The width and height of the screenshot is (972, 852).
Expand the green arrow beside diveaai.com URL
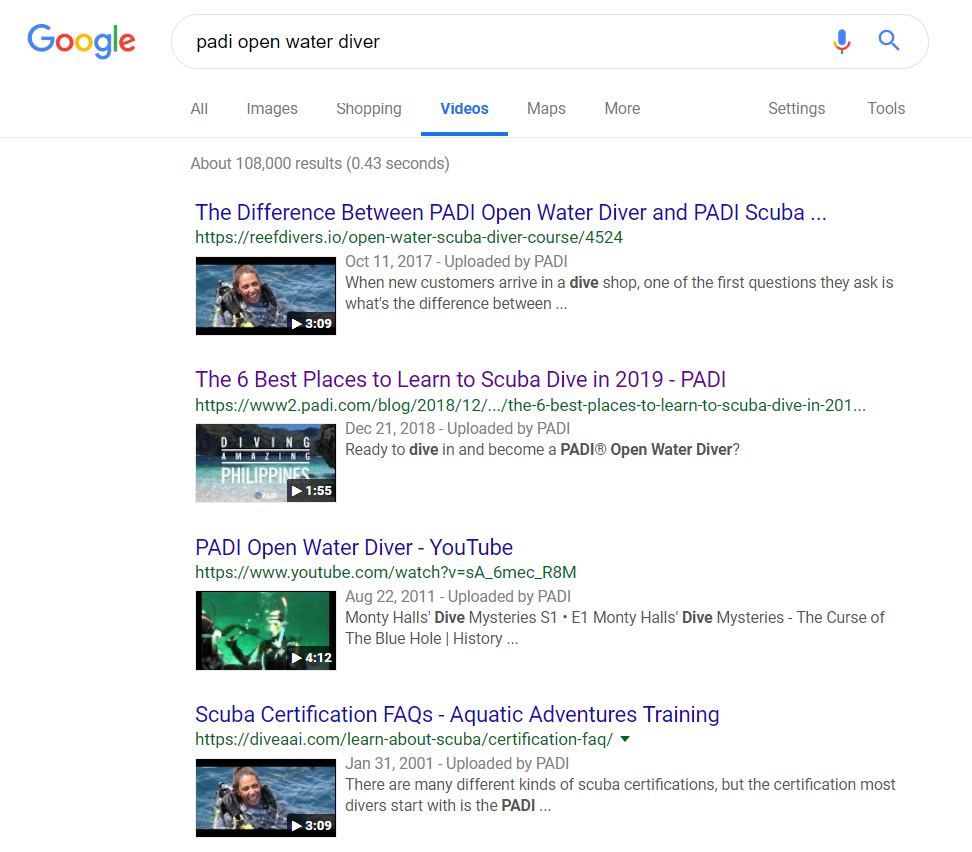pyautogui.click(x=625, y=740)
